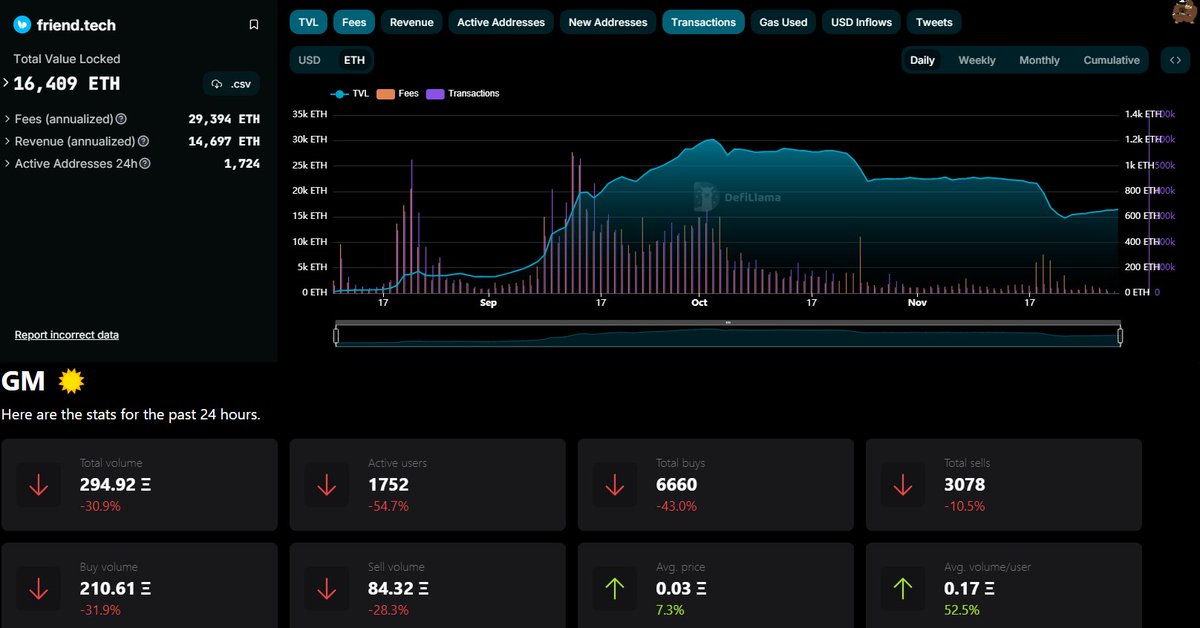Switch denomination to USD
This screenshot has width=1200, height=628.
click(x=310, y=60)
